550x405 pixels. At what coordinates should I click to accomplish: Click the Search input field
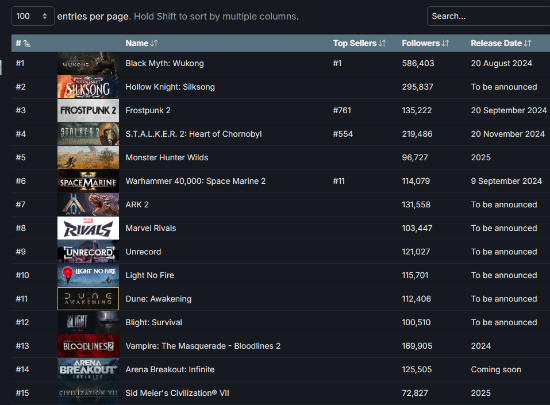tap(488, 16)
